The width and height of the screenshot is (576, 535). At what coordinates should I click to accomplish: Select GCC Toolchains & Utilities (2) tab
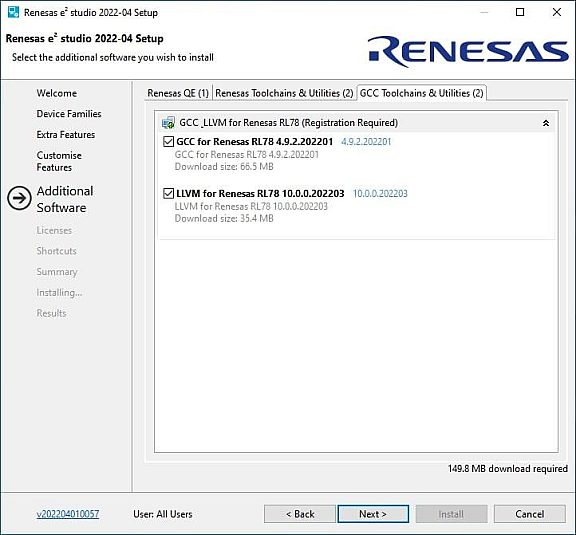pyautogui.click(x=421, y=93)
